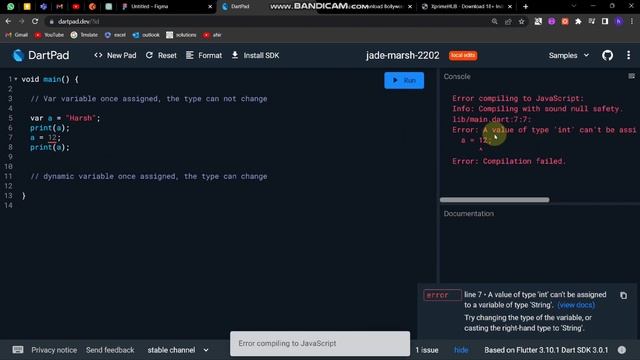Reload the current page
Screen dimensions: 640x360
point(35,21)
